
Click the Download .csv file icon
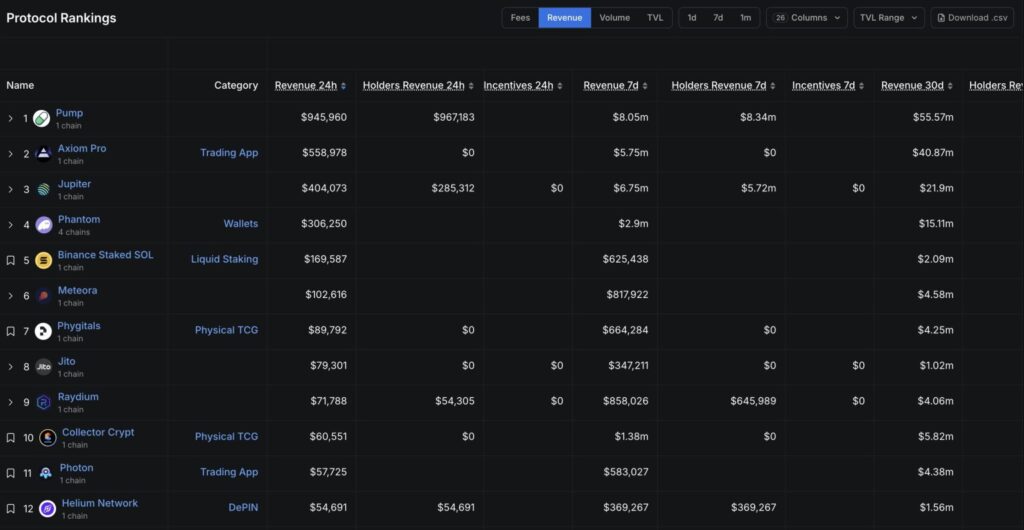point(942,18)
